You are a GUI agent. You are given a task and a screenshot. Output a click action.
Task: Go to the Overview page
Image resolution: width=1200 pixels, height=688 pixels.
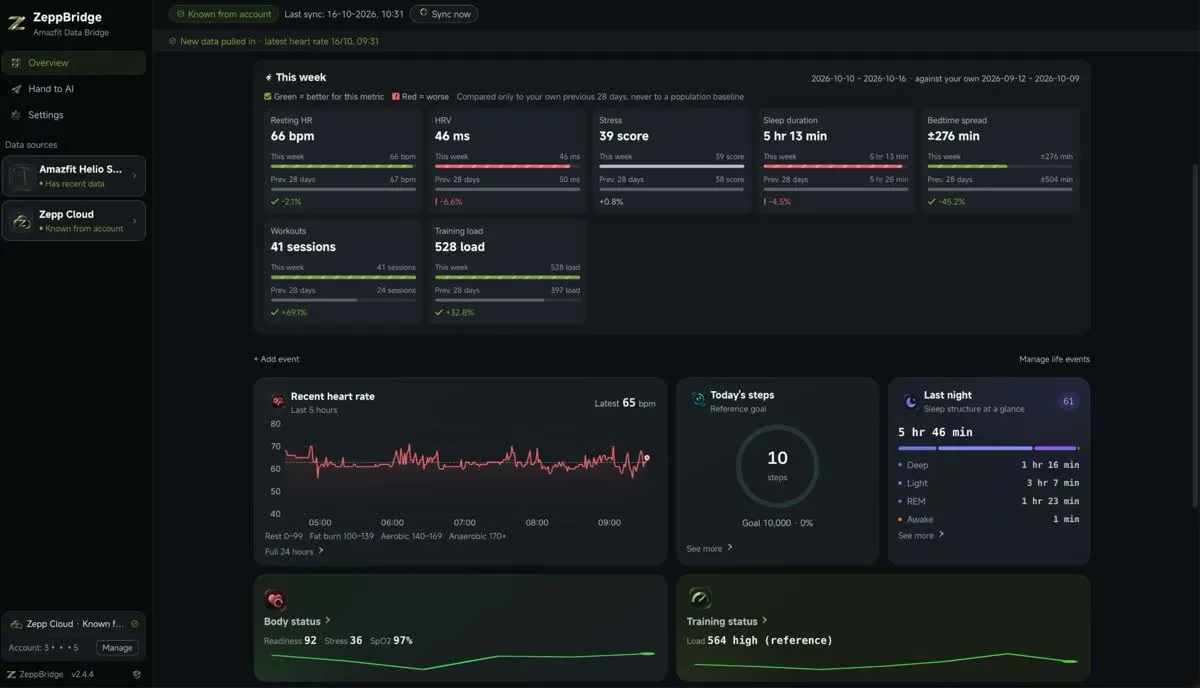tap(73, 63)
